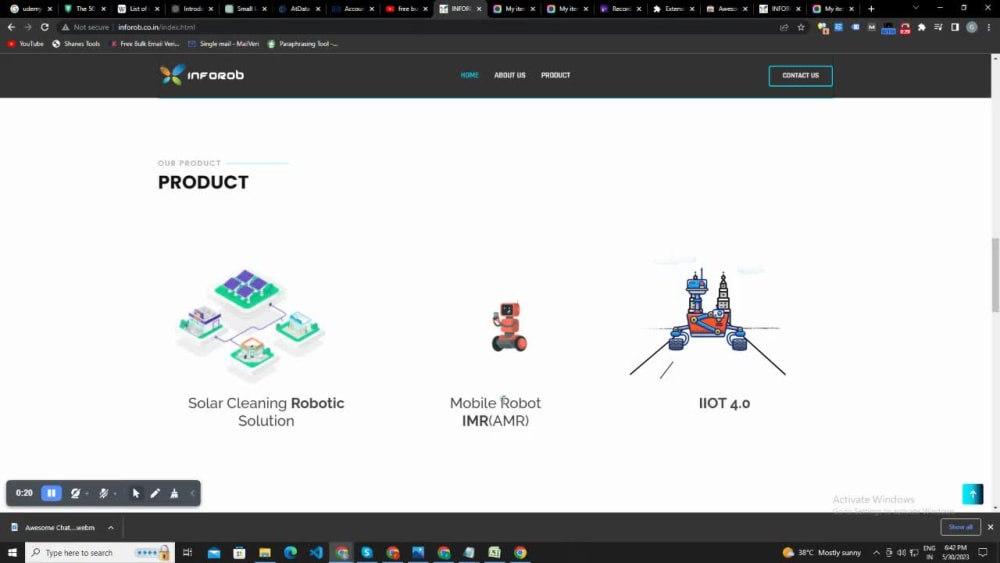Open the PRODUCT nav item
The height and width of the screenshot is (563, 1000).
[555, 75]
